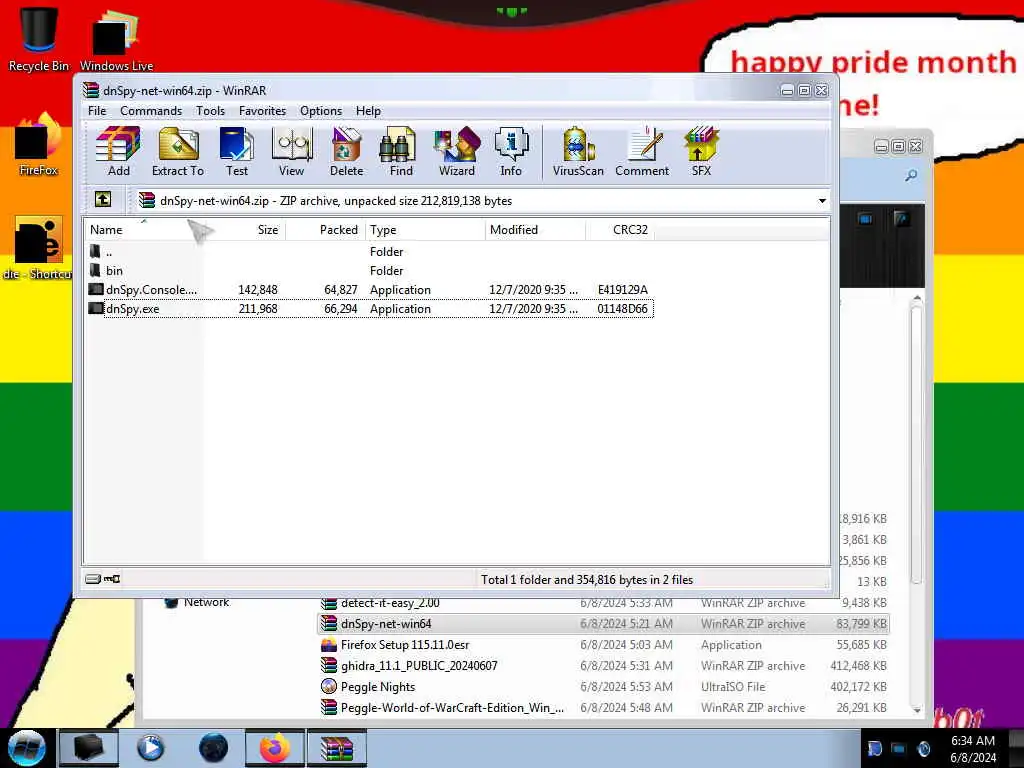1024x768 pixels.
Task: Open the File menu
Action: (97, 111)
